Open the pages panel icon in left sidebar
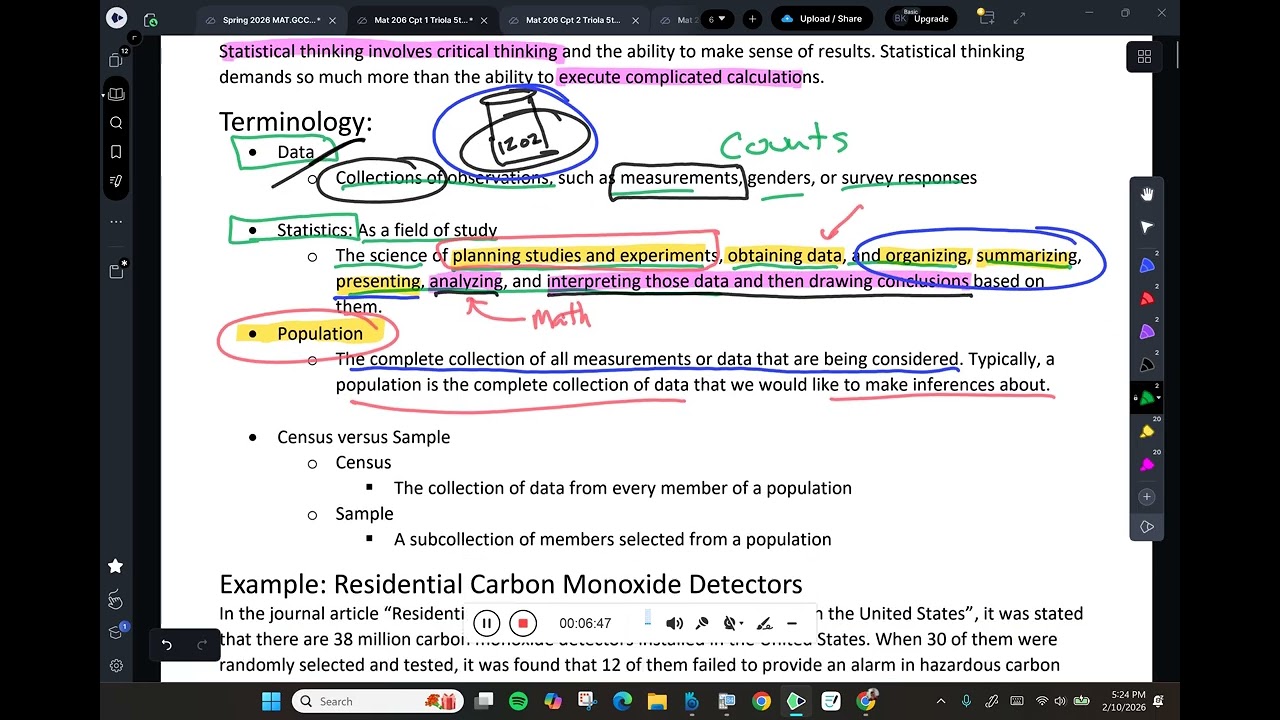Viewport: 1280px width, 720px height. pos(116,59)
